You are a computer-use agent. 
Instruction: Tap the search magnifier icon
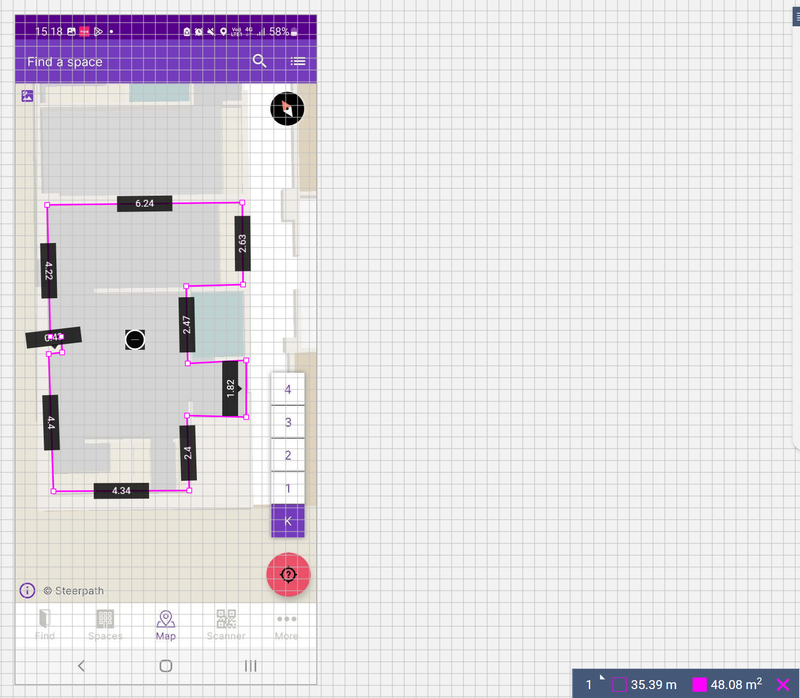(260, 61)
